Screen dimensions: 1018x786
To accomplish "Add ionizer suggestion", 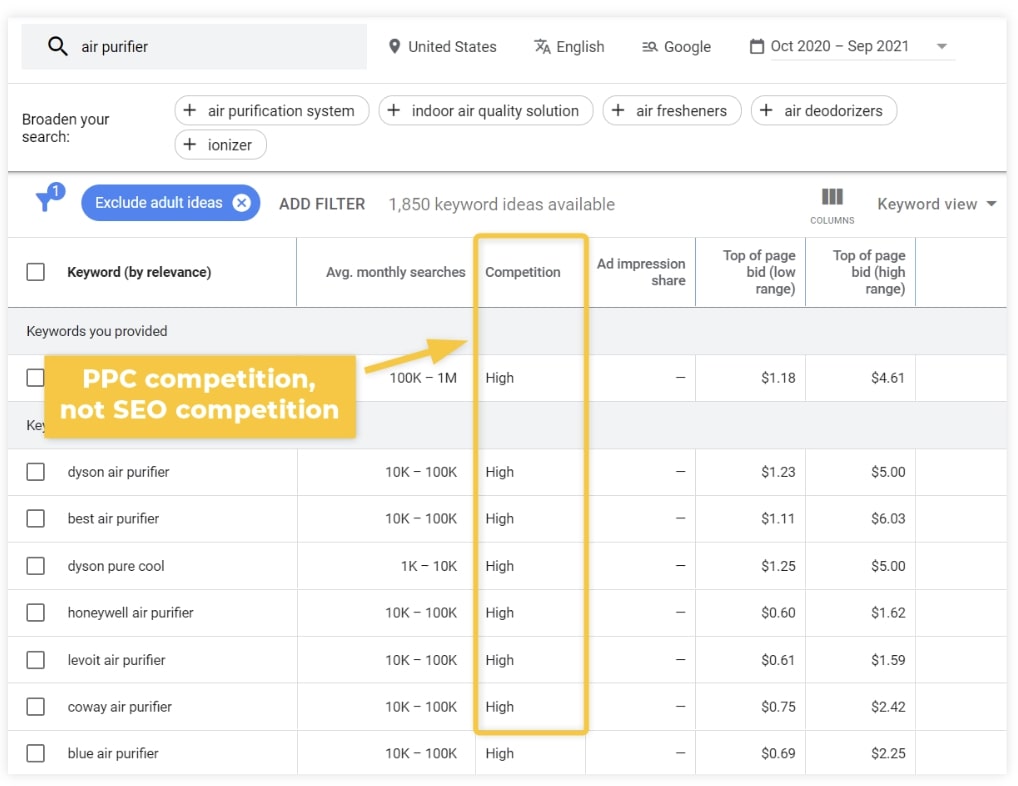I will [x=220, y=144].
